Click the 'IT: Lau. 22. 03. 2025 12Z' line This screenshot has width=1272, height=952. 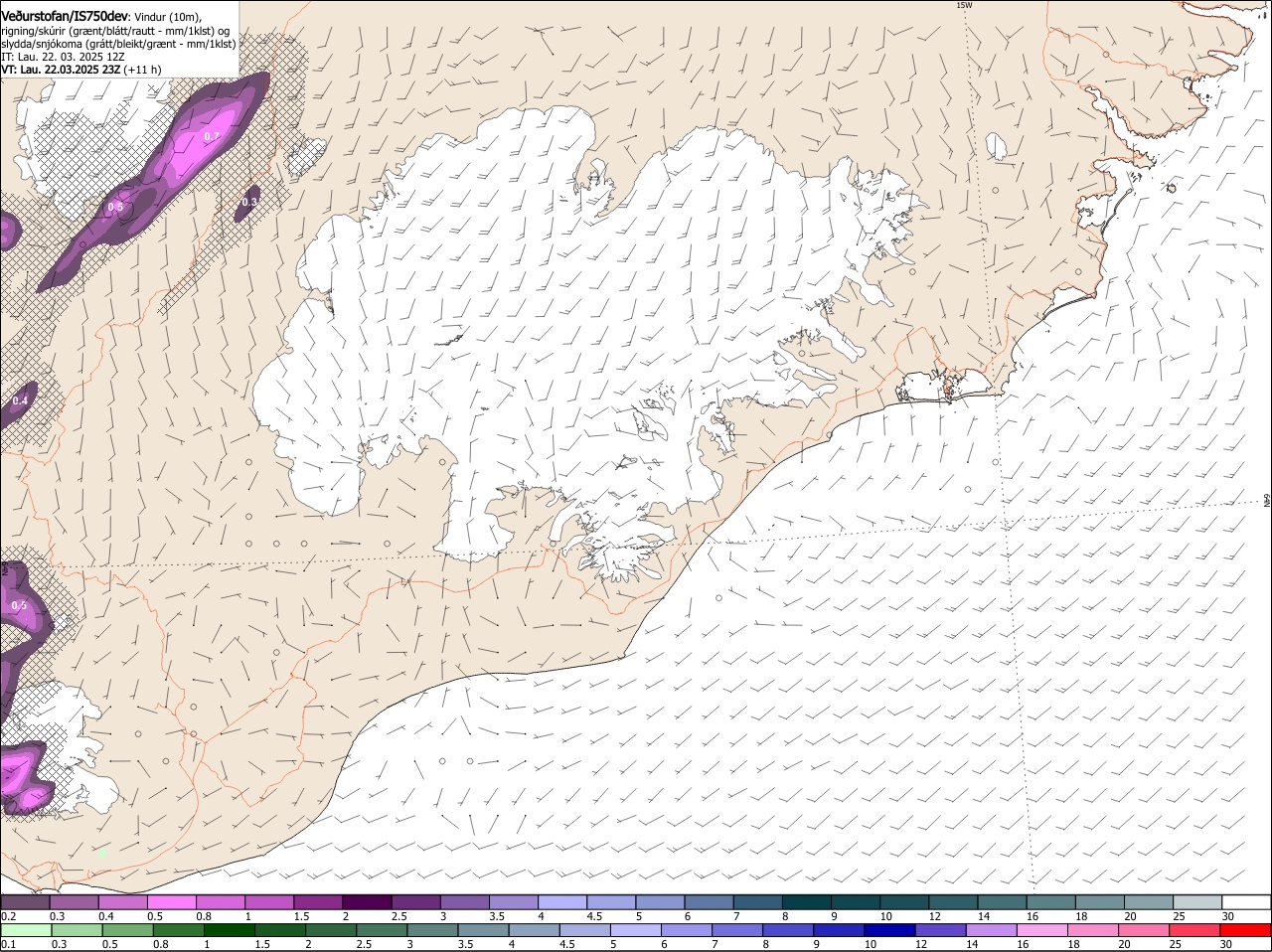coord(63,57)
